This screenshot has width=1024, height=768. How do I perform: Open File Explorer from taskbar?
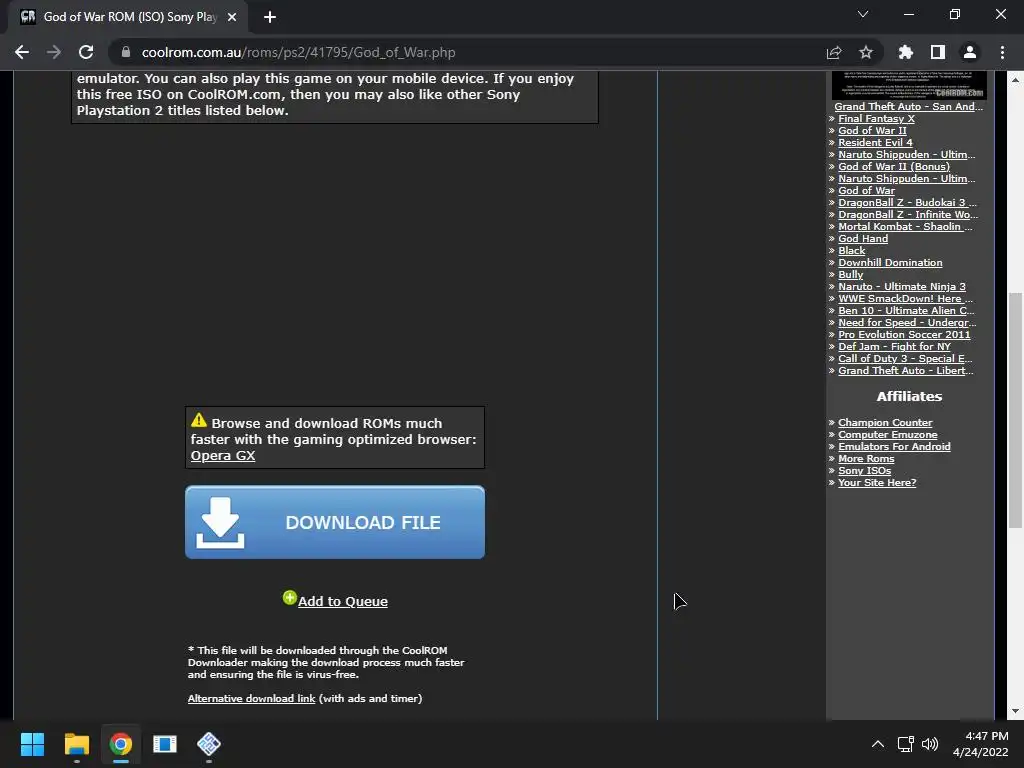[x=76, y=744]
